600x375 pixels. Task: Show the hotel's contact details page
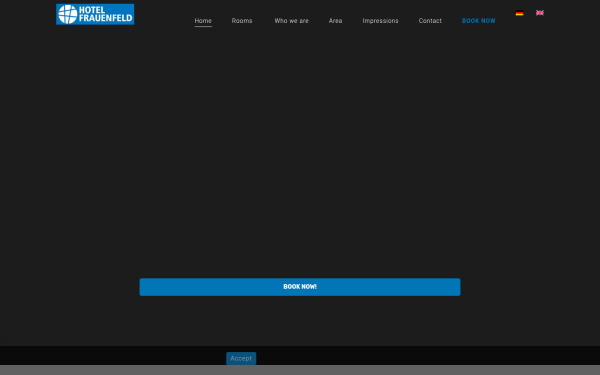[430, 21]
